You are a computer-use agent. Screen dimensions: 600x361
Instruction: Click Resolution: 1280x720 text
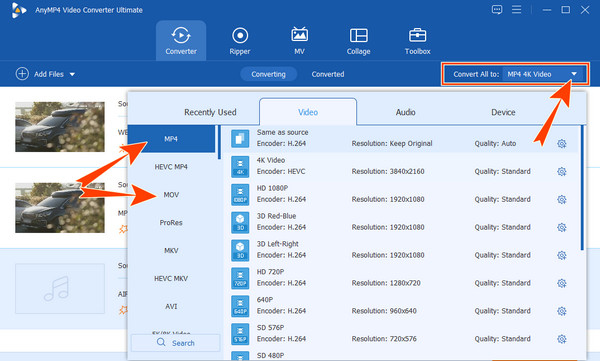pos(386,283)
